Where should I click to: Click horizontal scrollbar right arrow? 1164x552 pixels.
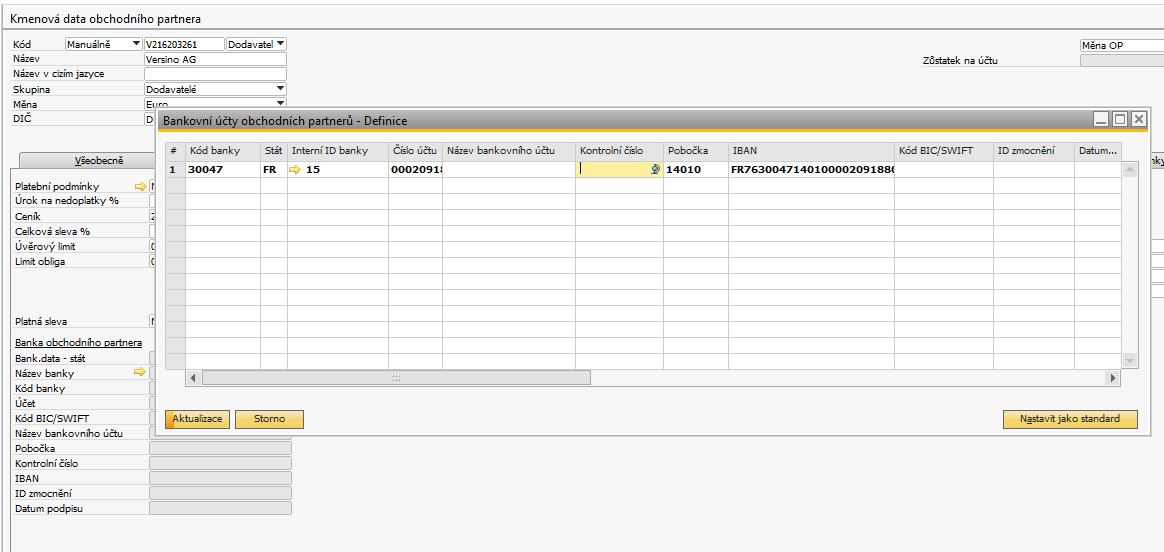coord(1112,378)
